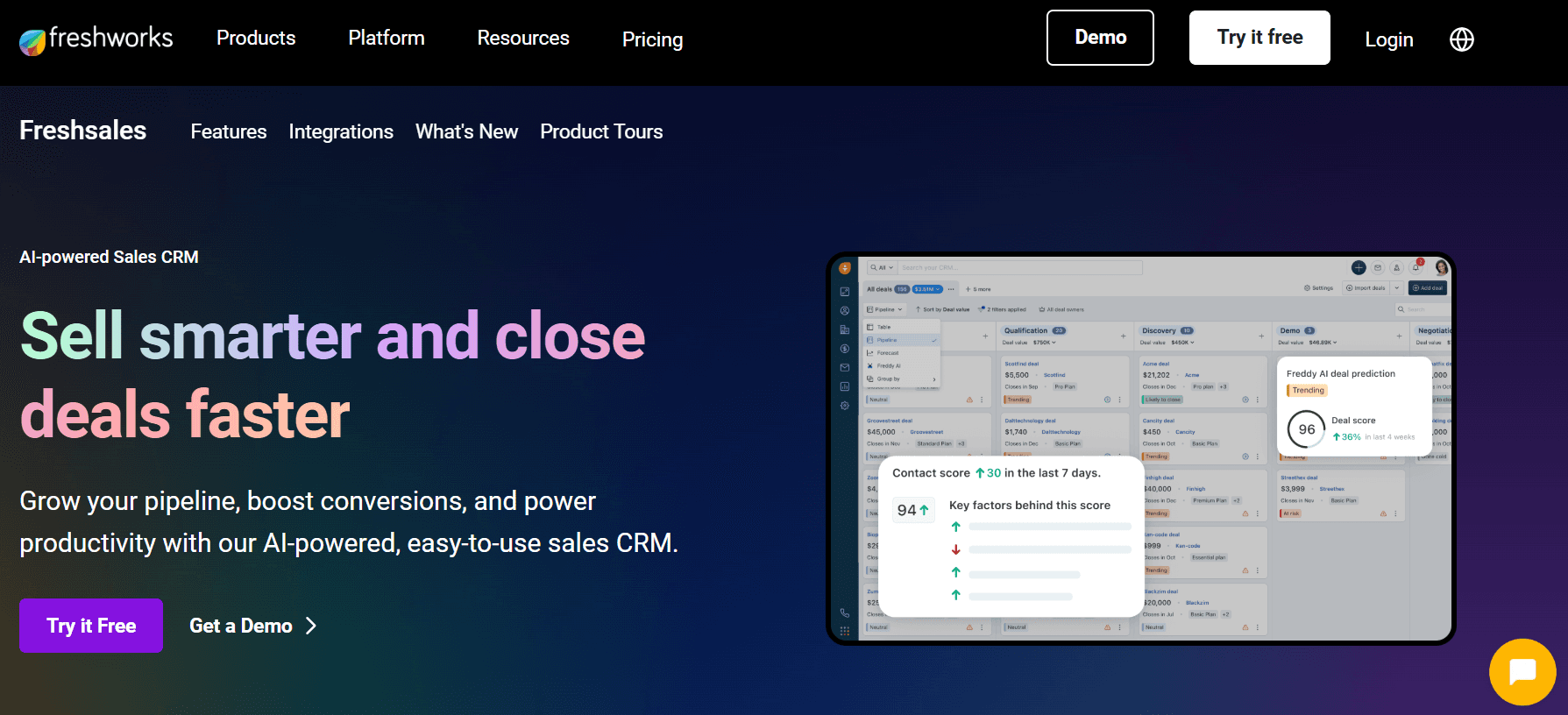This screenshot has width=1568, height=715.
Task: Open the Resources menu
Action: point(523,39)
